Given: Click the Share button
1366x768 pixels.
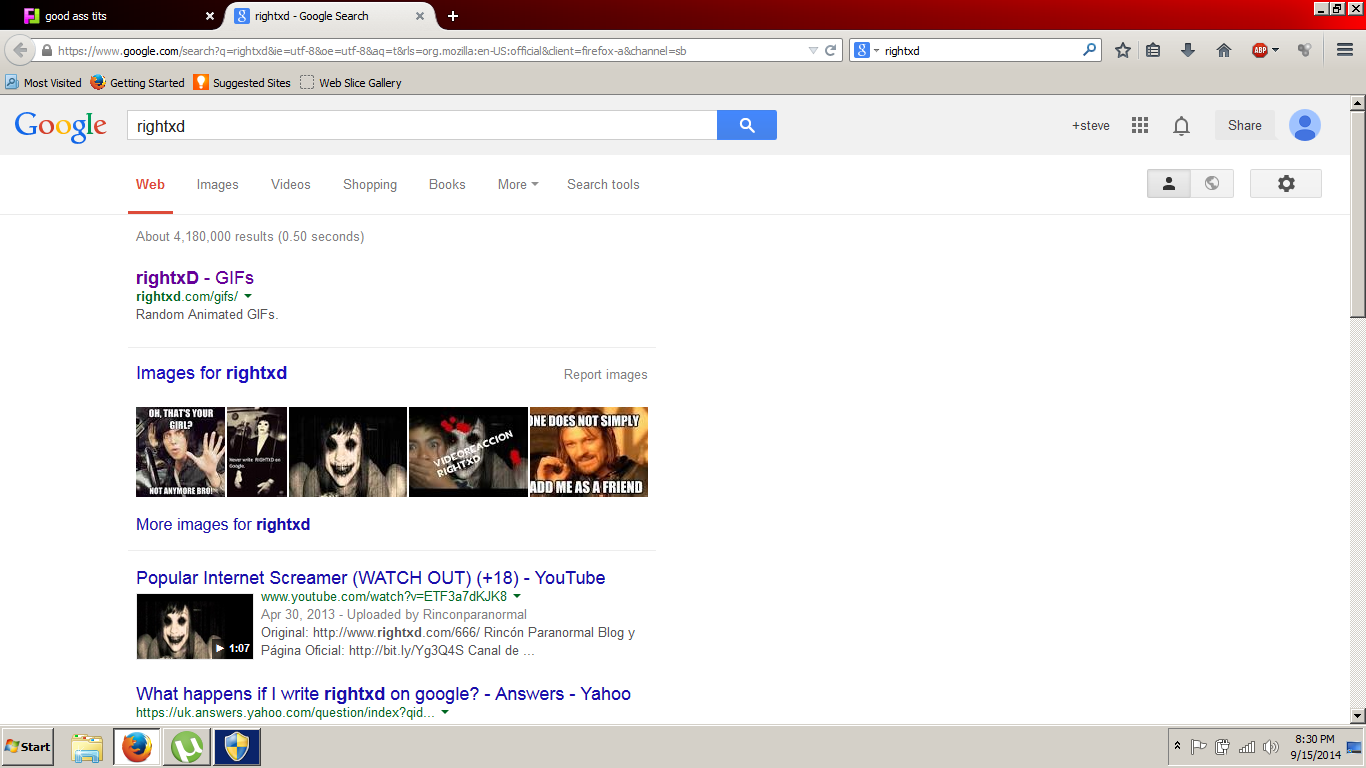Looking at the screenshot, I should [x=1245, y=125].
